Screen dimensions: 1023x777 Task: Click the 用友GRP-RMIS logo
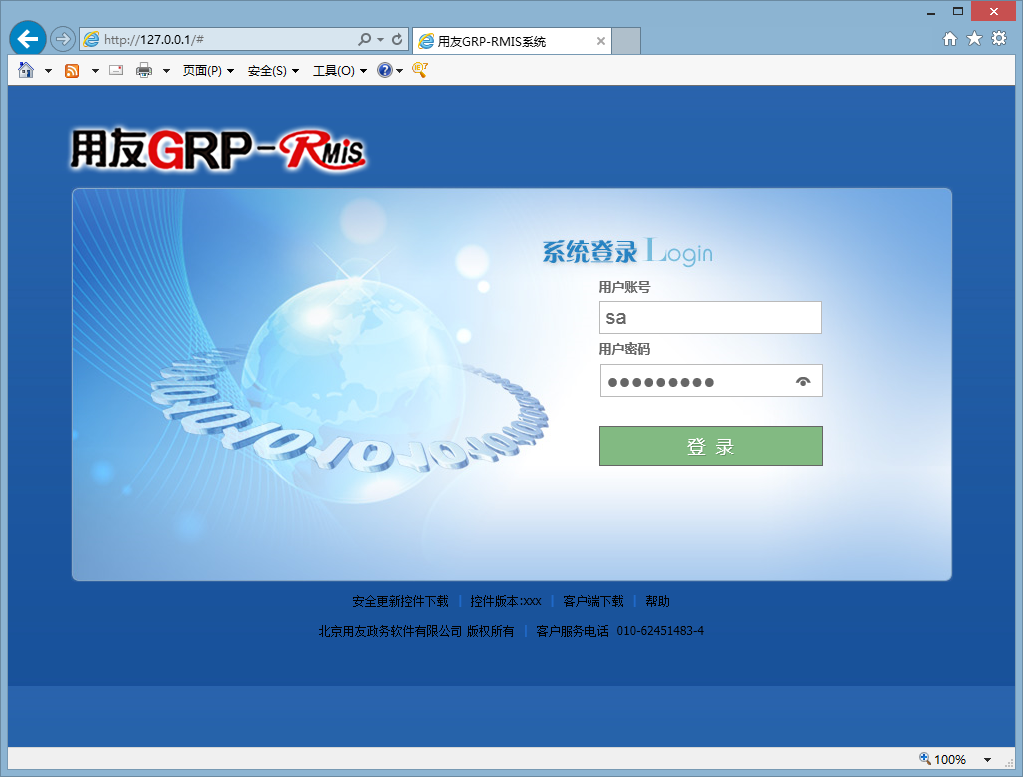pyautogui.click(x=218, y=150)
